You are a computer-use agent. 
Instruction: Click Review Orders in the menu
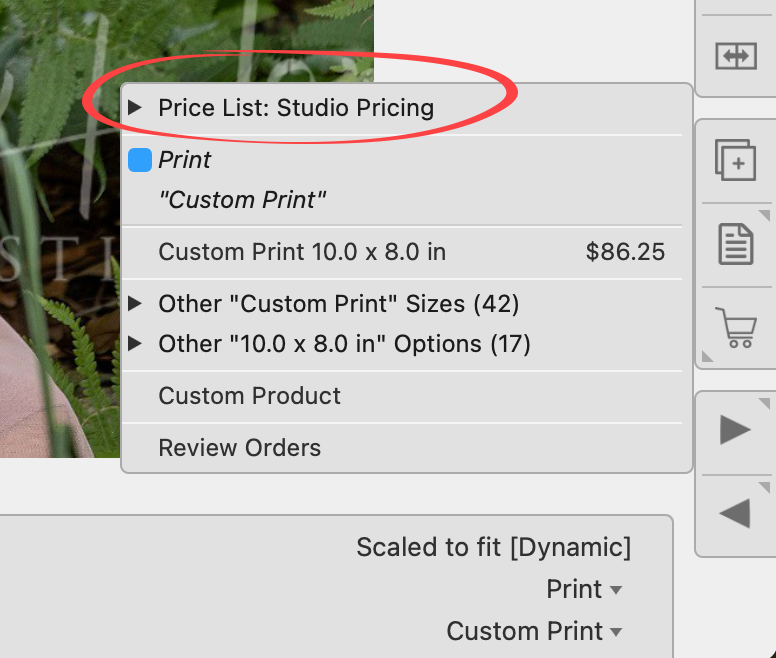(x=239, y=448)
